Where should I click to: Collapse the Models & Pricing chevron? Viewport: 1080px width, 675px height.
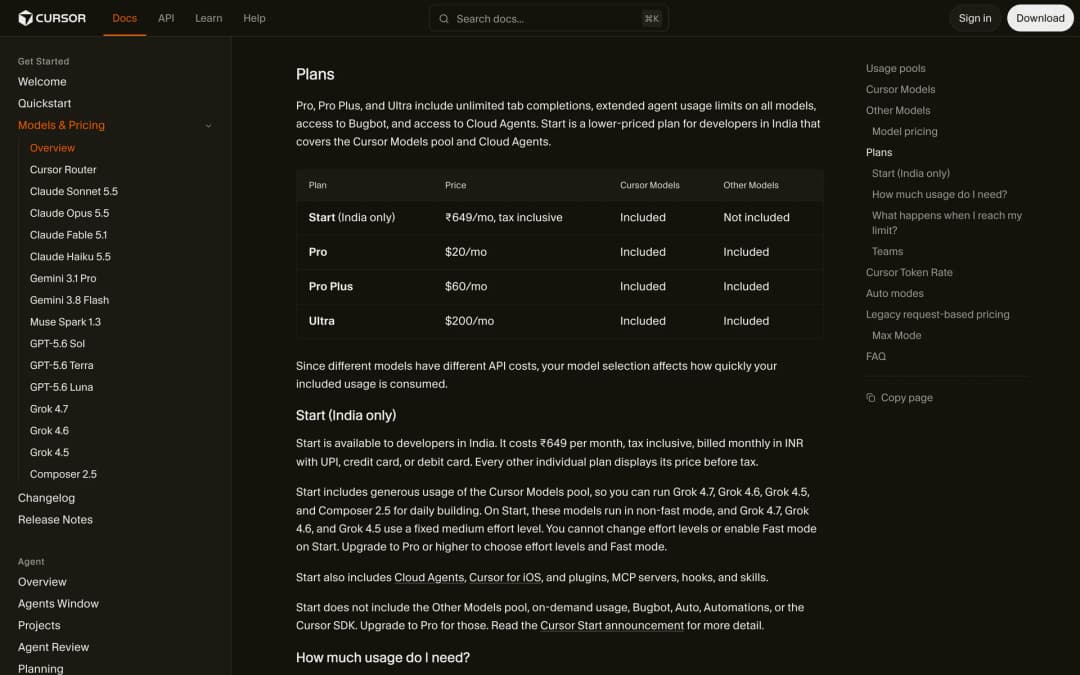pyautogui.click(x=208, y=125)
